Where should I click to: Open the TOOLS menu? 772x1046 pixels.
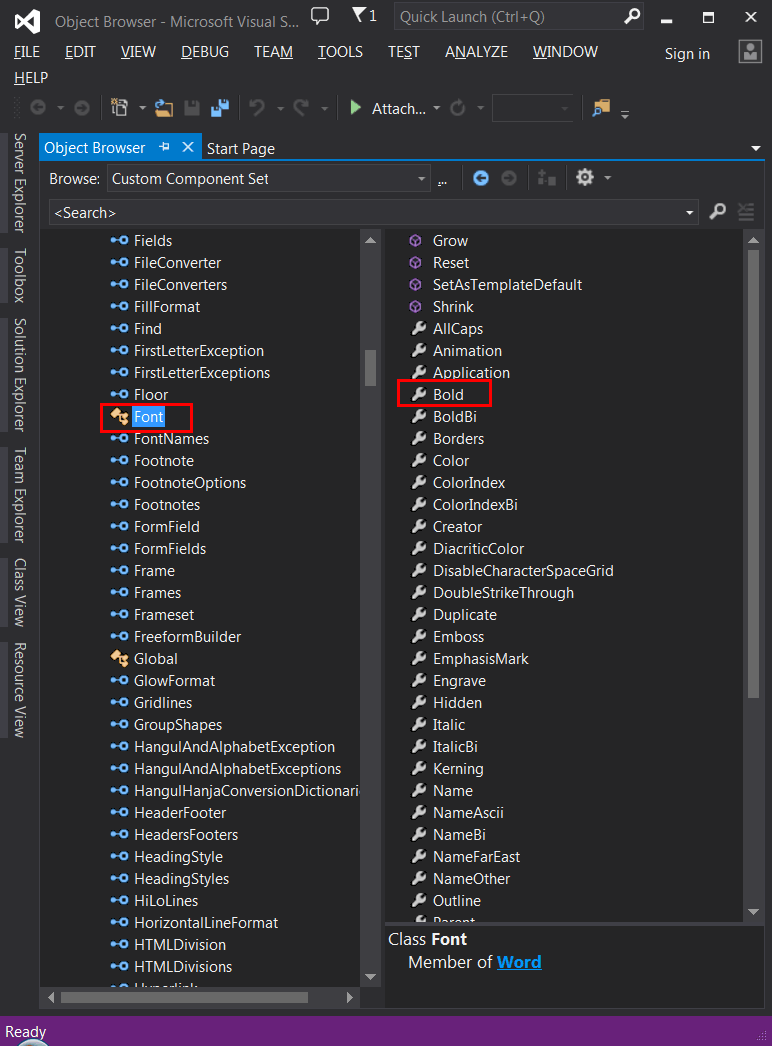point(340,52)
